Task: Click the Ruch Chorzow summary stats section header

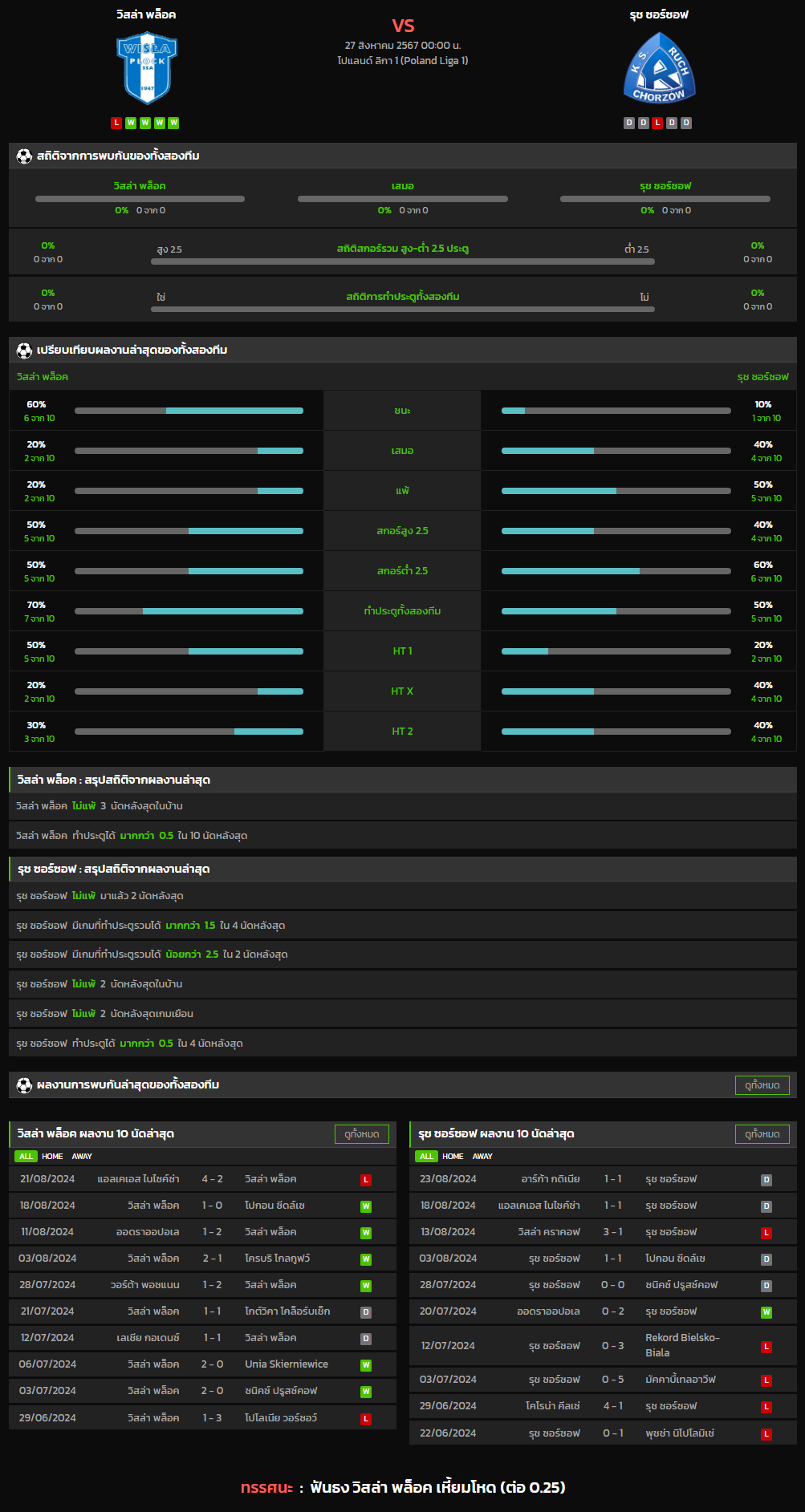Action: (403, 869)
